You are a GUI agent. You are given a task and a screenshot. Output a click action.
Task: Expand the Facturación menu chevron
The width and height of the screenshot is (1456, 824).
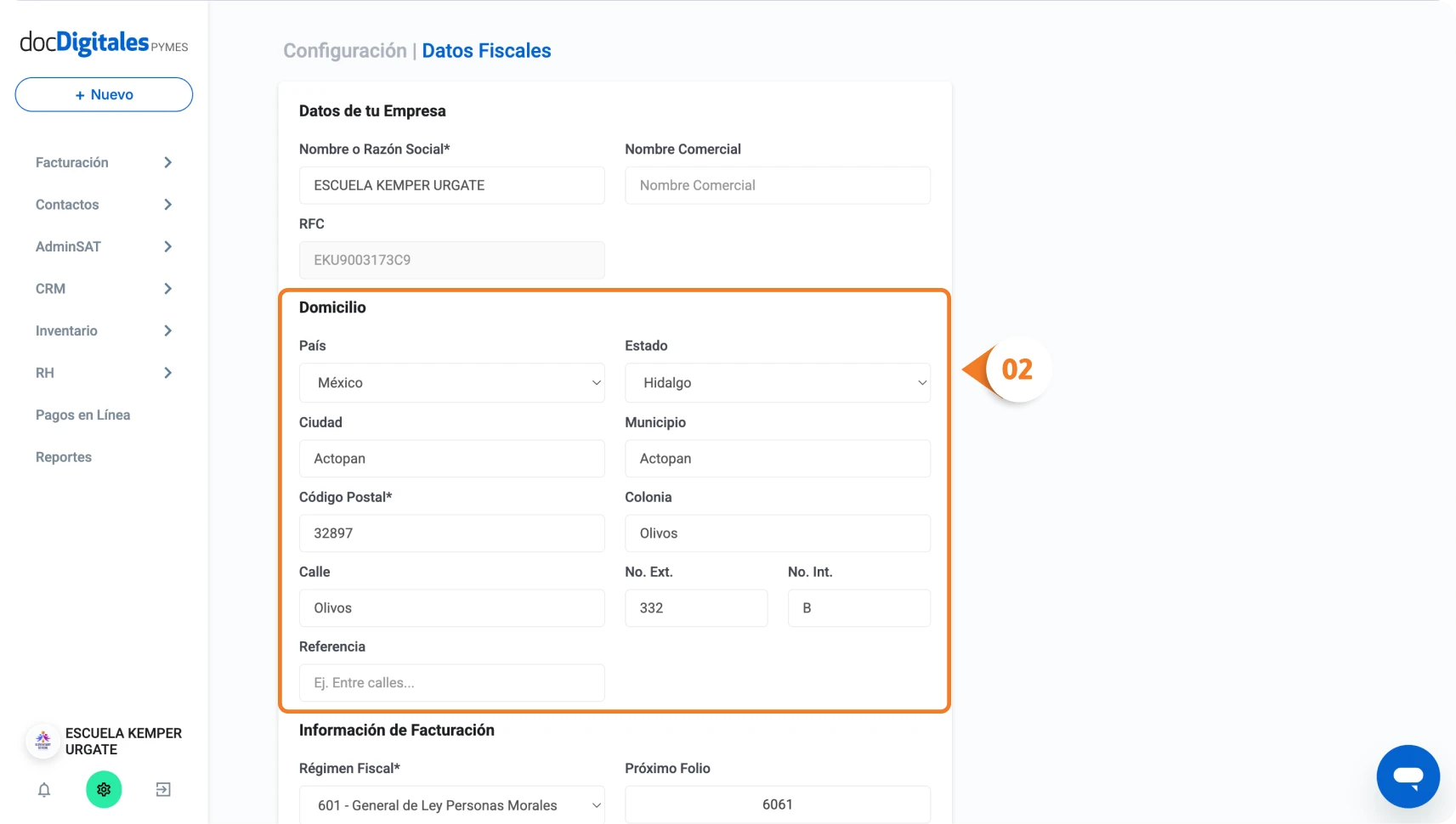(167, 162)
